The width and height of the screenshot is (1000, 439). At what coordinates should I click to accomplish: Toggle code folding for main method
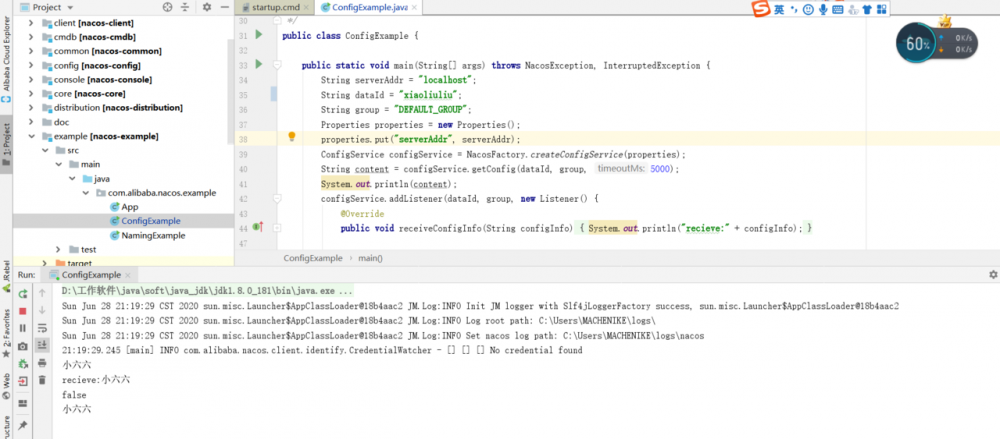tap(277, 64)
